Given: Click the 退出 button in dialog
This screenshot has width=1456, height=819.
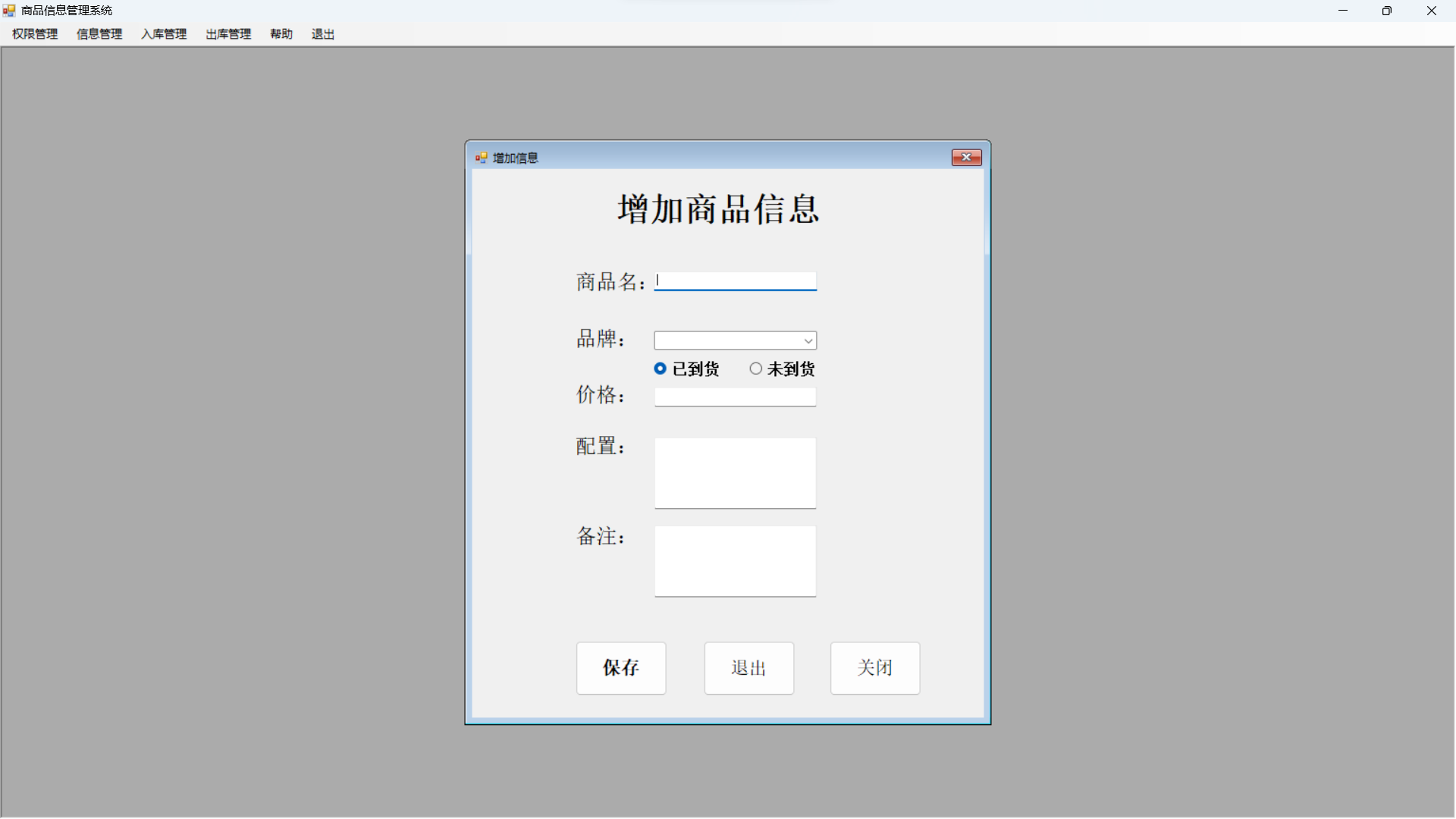Looking at the screenshot, I should point(749,668).
